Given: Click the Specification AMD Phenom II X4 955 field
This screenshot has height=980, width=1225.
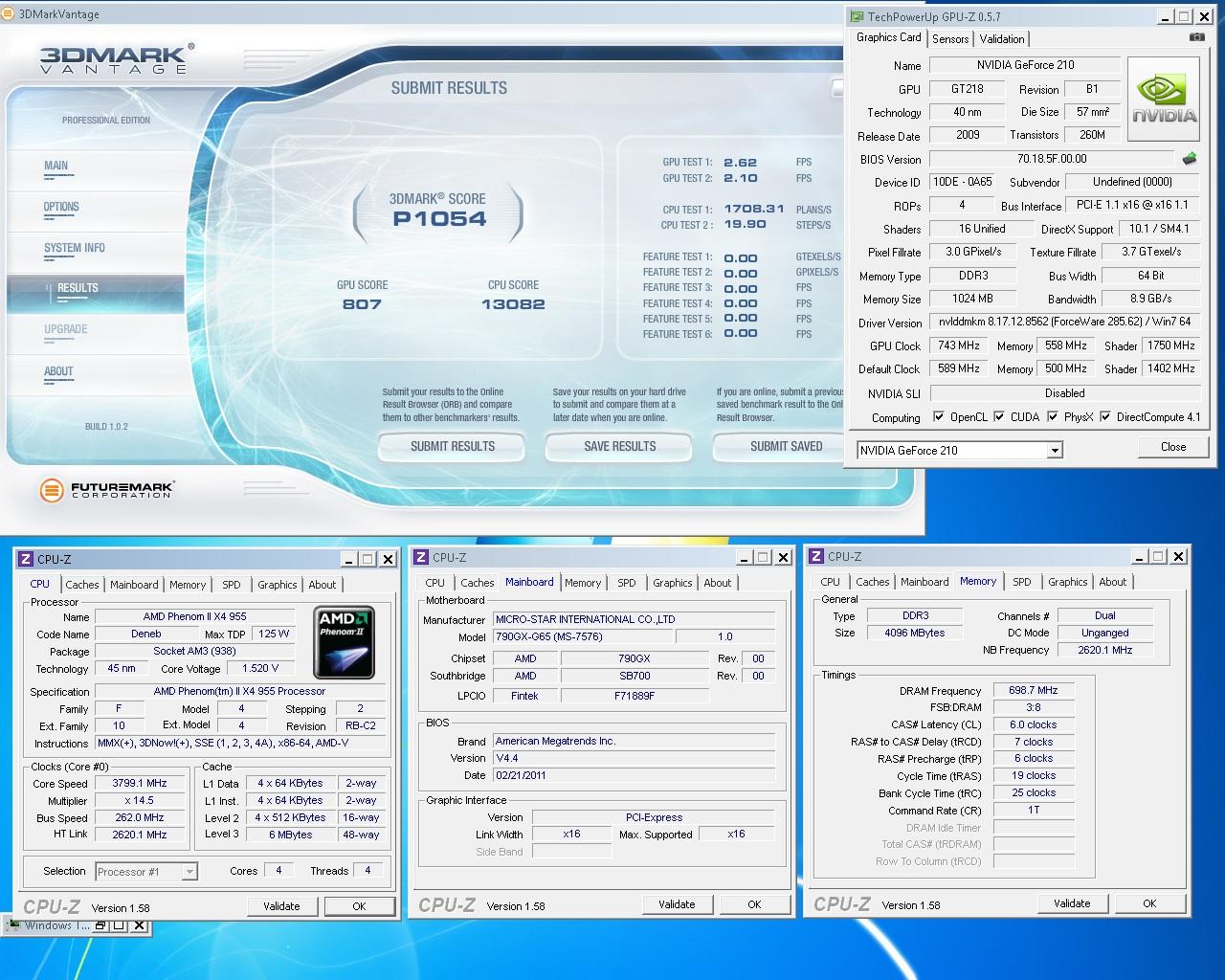Looking at the screenshot, I should [240, 691].
